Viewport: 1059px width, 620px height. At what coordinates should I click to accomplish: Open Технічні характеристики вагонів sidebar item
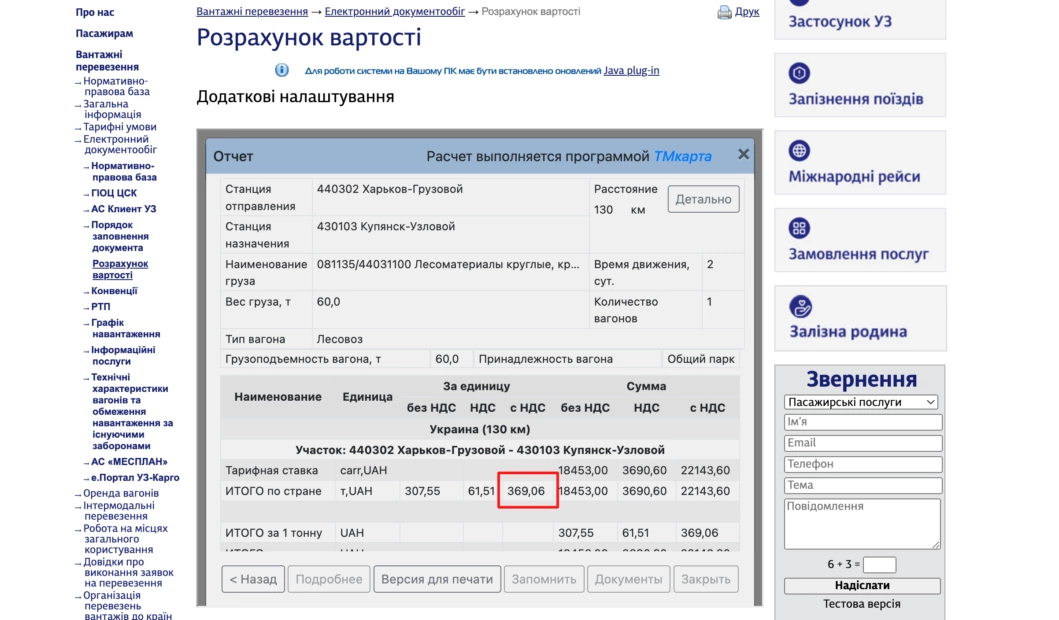(132, 411)
